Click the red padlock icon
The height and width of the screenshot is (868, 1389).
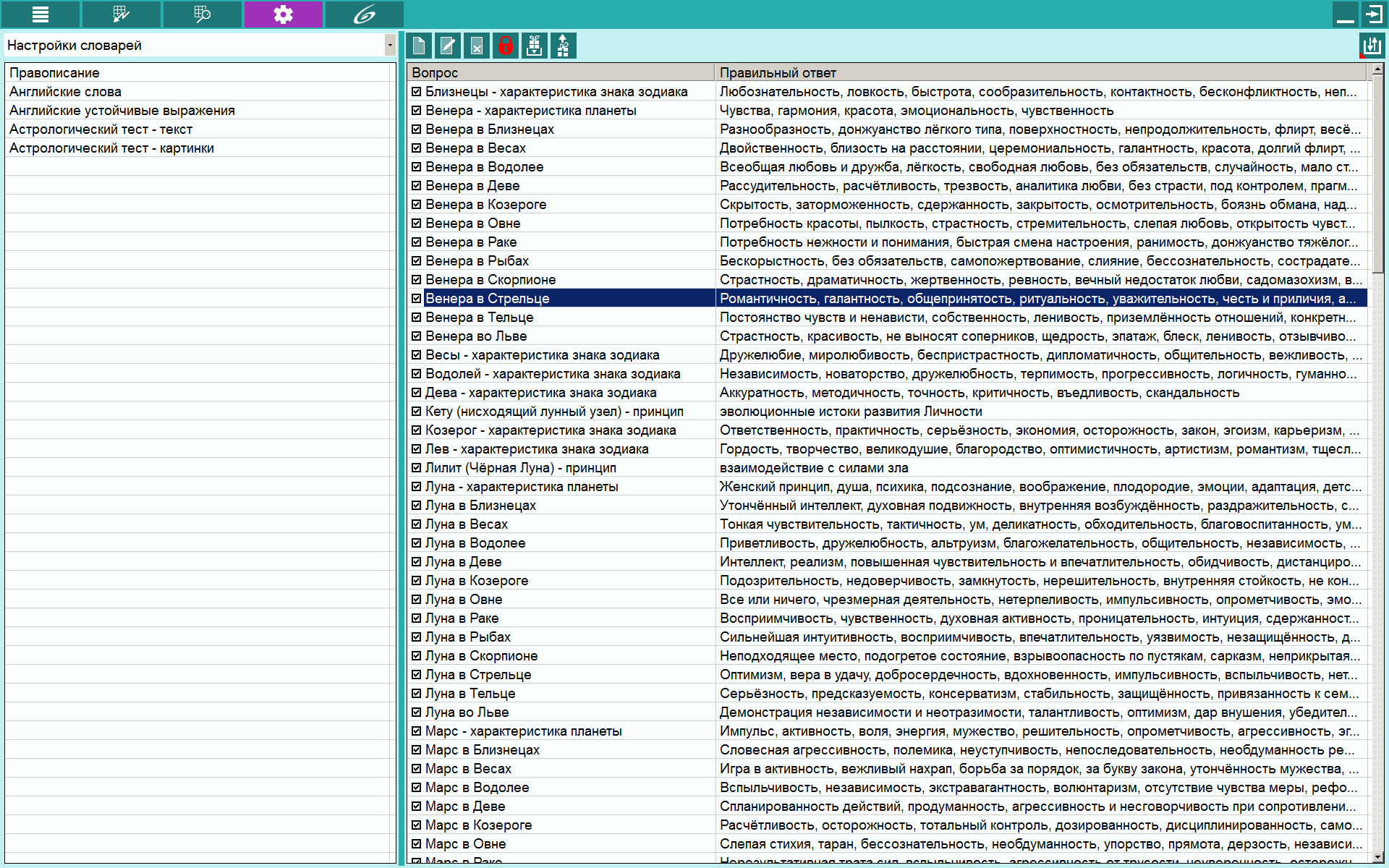click(x=506, y=46)
